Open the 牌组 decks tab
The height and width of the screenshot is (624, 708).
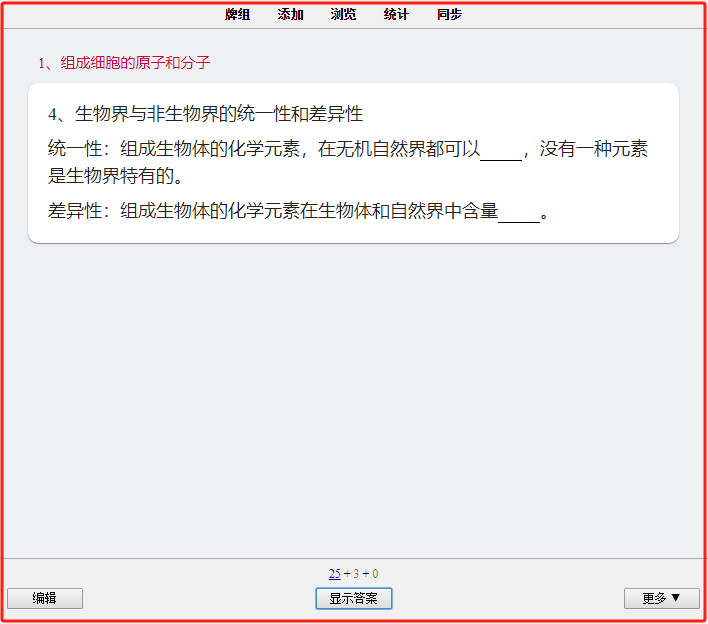237,14
